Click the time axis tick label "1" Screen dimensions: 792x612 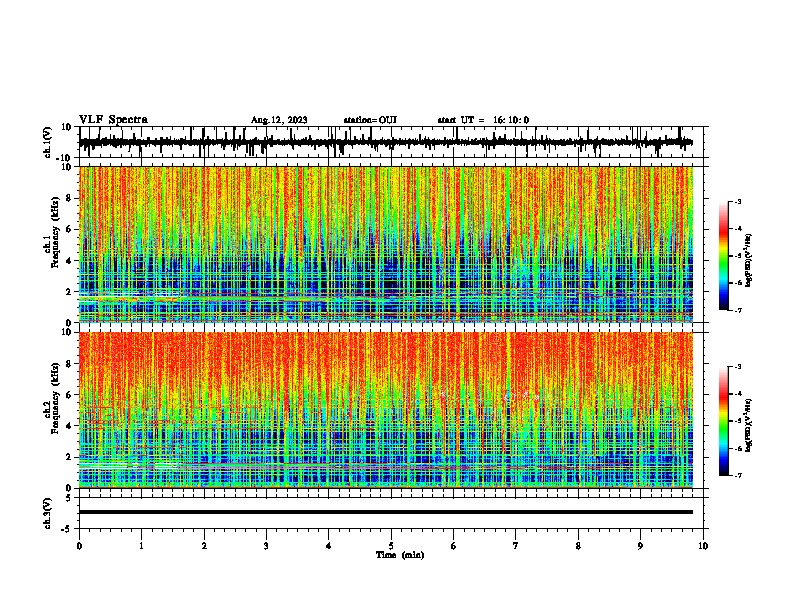141,546
